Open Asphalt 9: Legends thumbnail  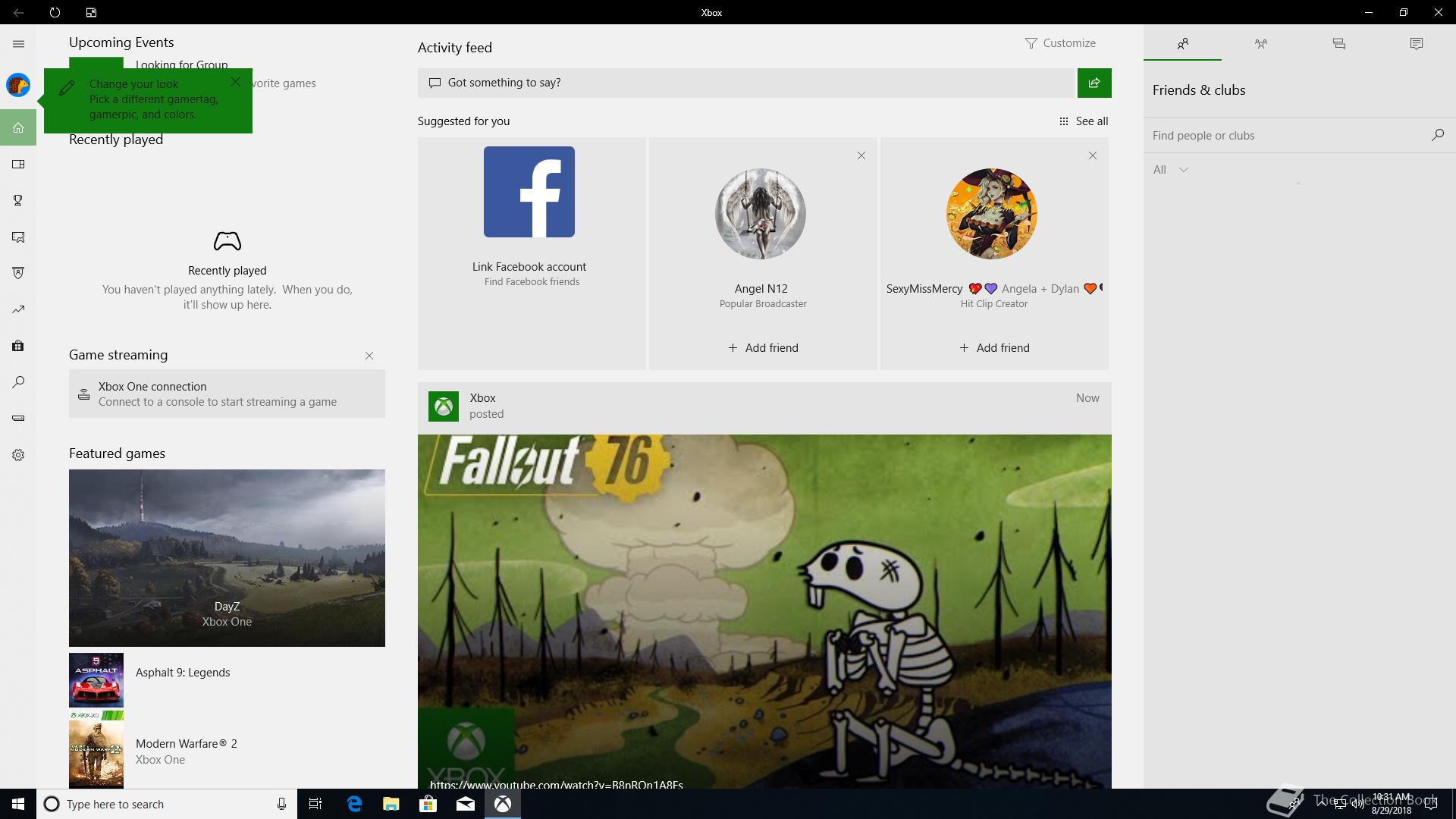(x=96, y=680)
